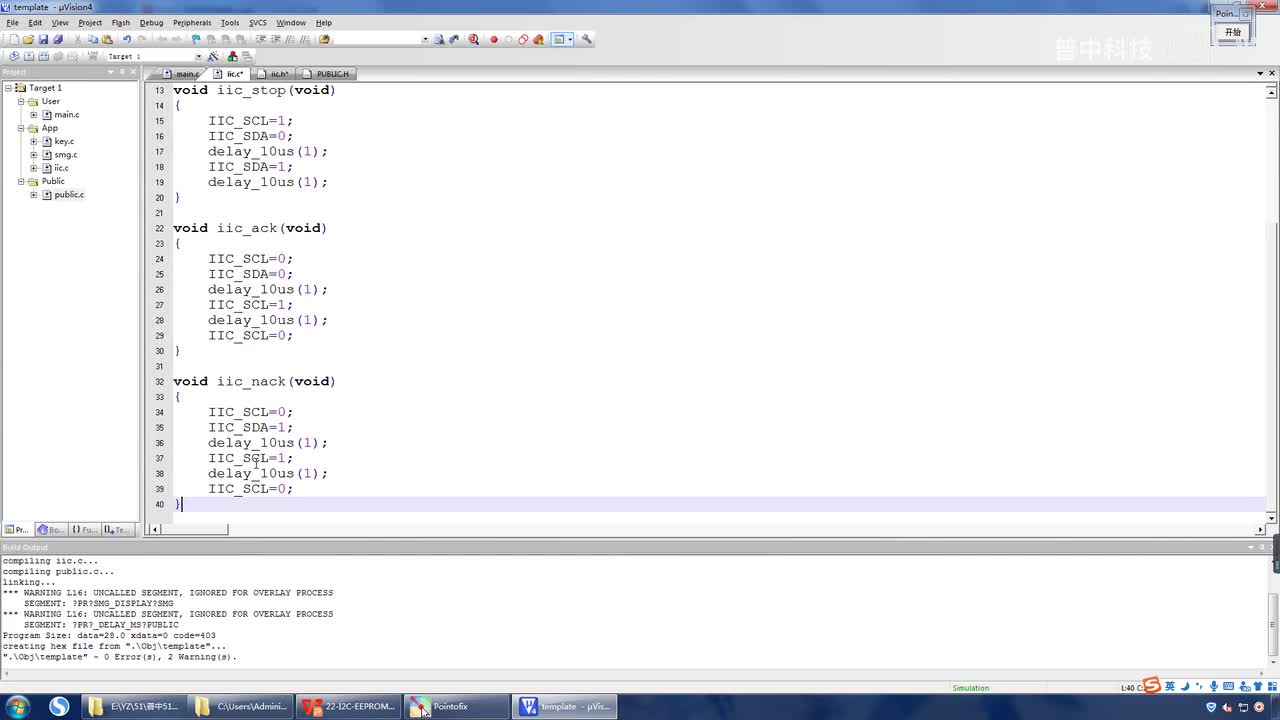1280x720 pixels.
Task: Create a new file via toolbar
Action: click(x=14, y=40)
